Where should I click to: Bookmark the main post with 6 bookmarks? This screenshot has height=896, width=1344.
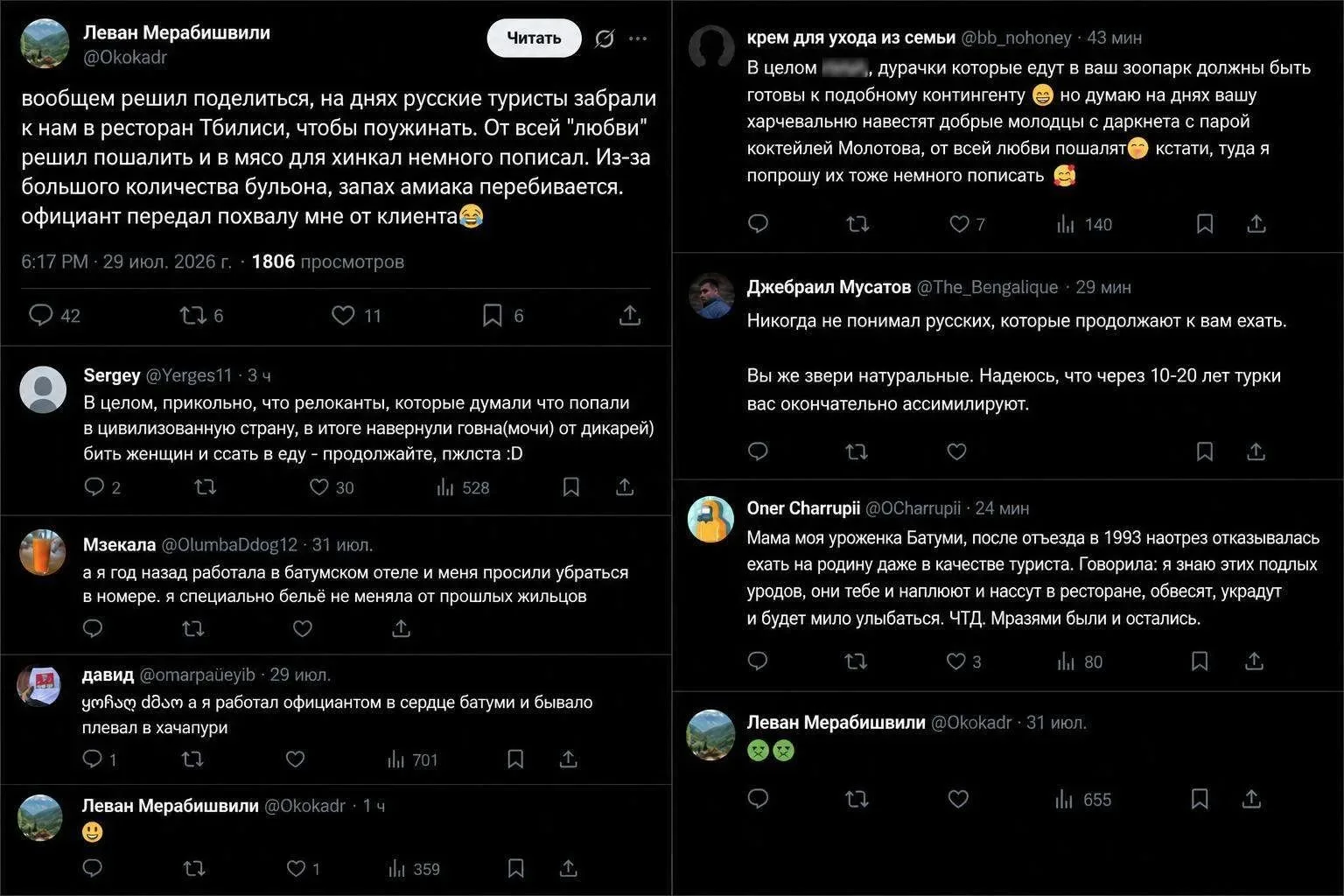click(503, 315)
